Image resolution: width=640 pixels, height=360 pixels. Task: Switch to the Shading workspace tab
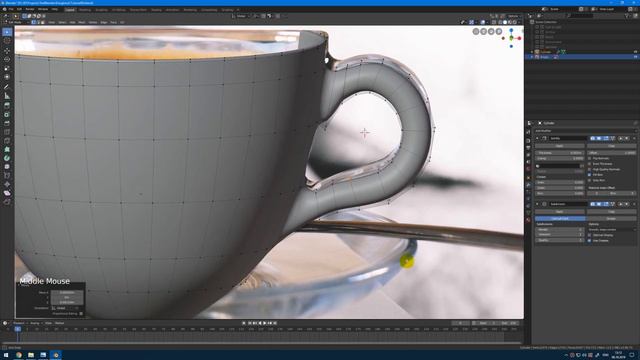click(156, 9)
